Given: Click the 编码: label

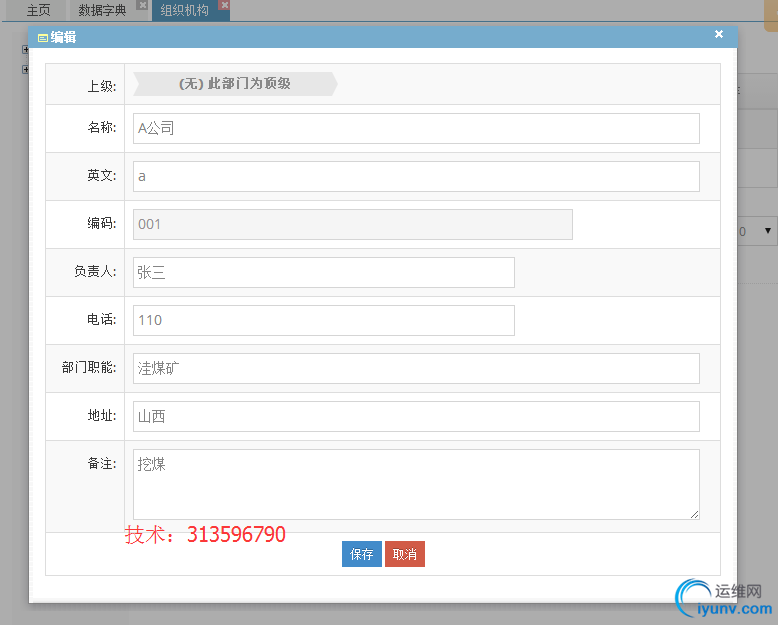Looking at the screenshot, I should tap(102, 223).
